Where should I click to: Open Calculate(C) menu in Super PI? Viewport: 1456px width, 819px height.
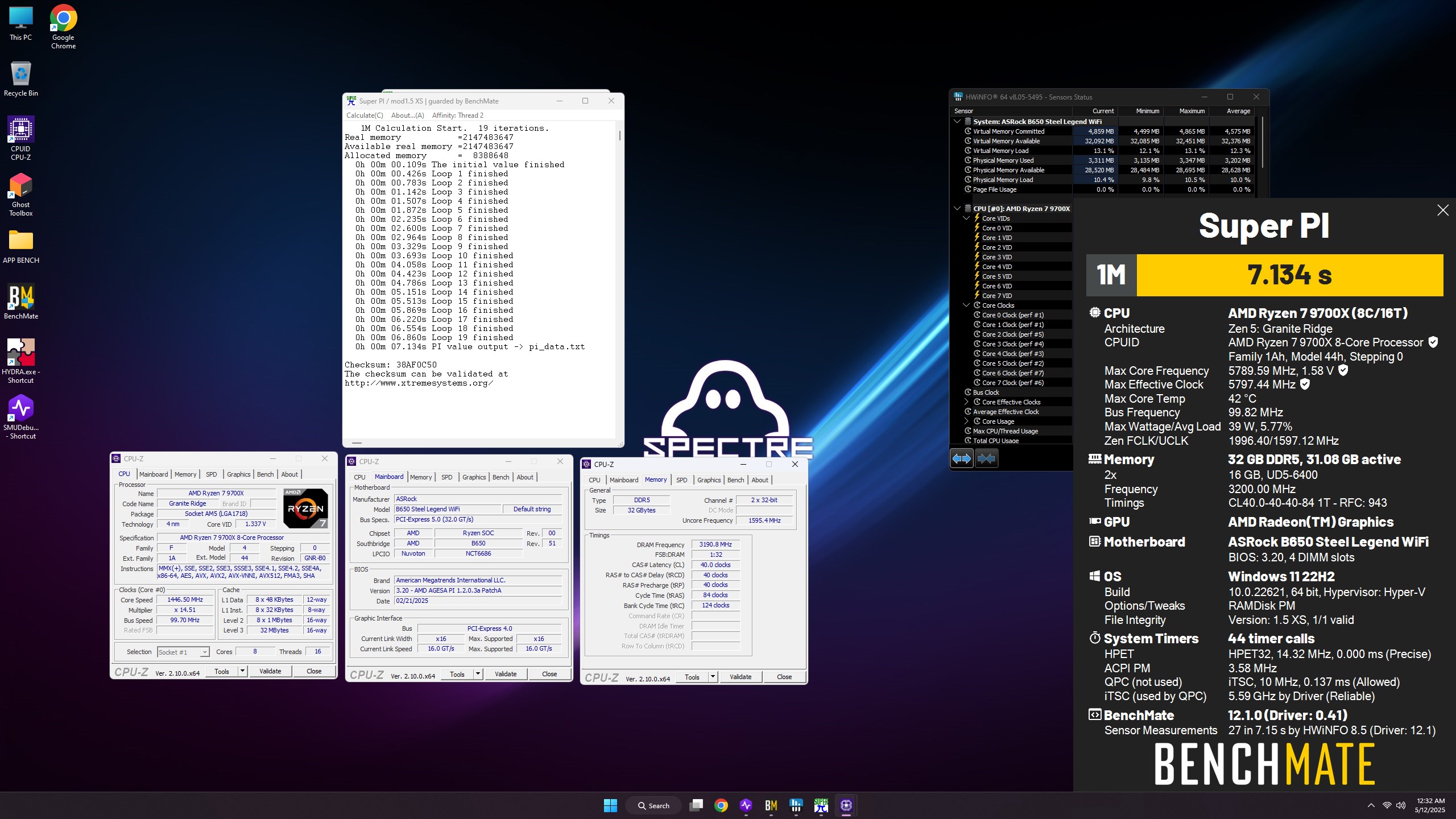(x=365, y=115)
